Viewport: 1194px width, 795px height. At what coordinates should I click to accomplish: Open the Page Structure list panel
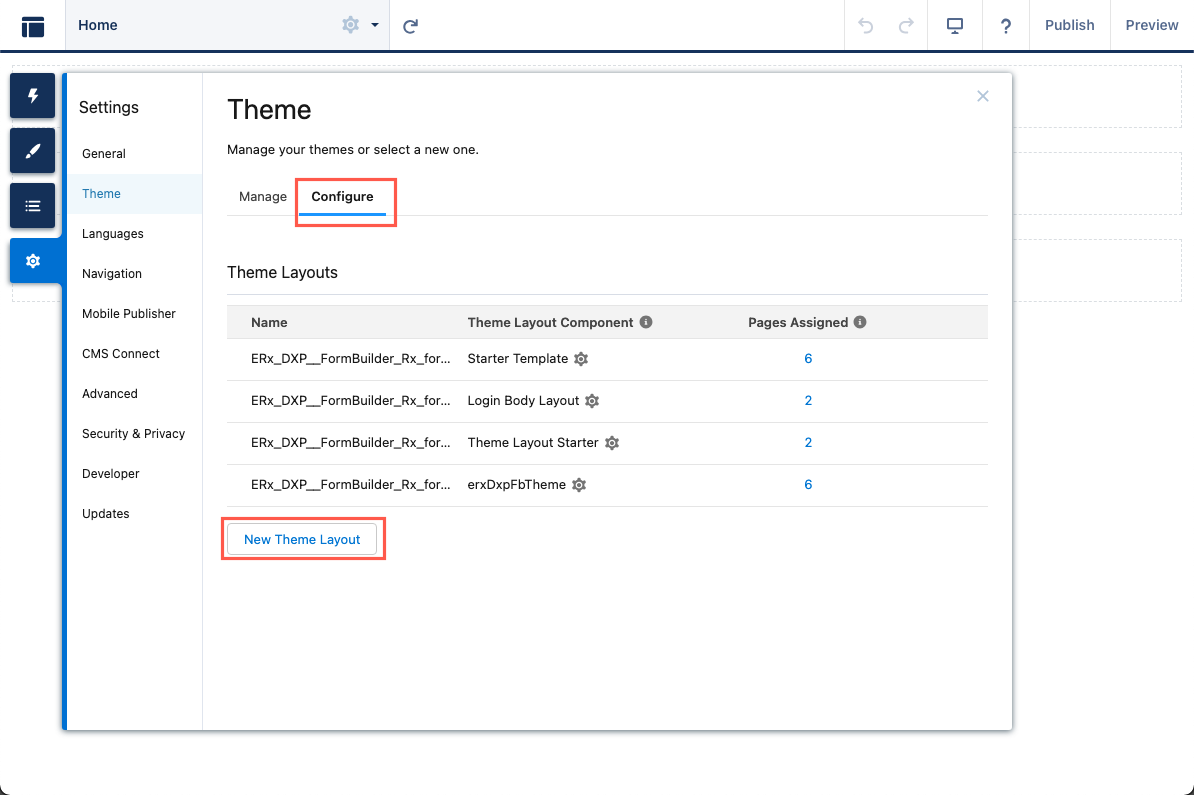tap(33, 206)
